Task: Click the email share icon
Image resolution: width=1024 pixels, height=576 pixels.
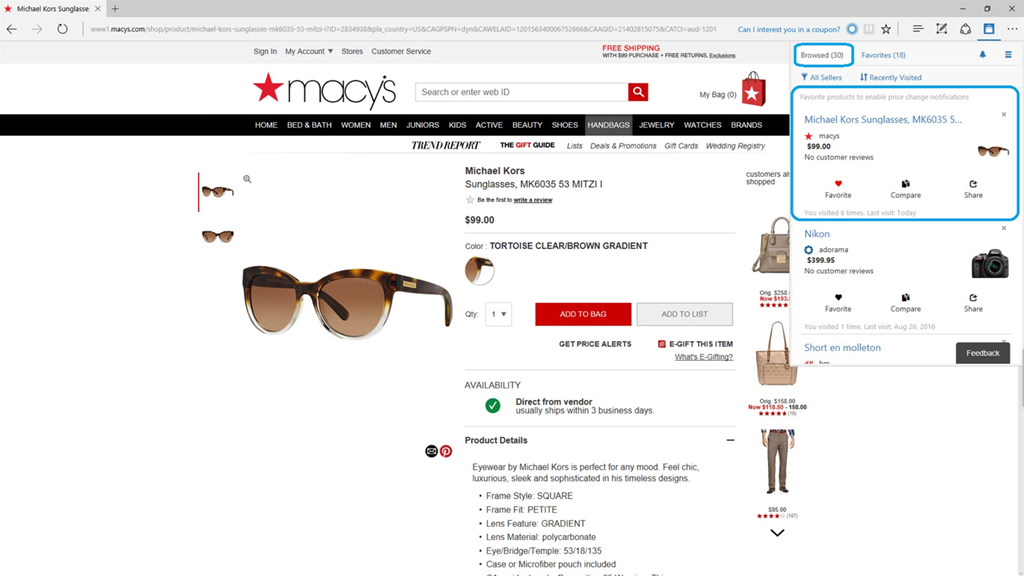Action: [431, 451]
